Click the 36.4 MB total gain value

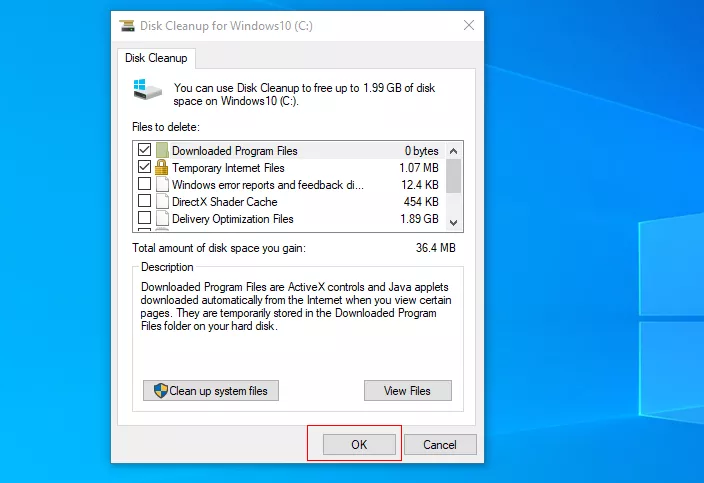[436, 248]
